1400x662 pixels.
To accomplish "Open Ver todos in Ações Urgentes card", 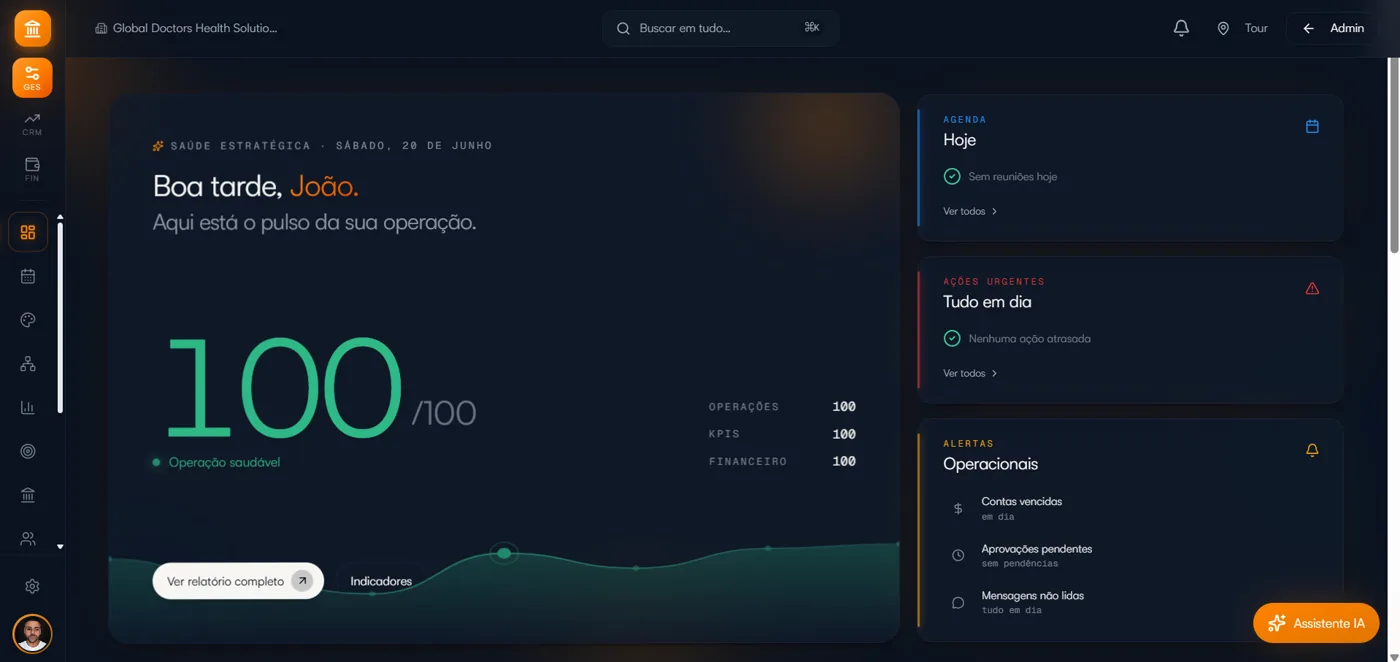I will 970,373.
